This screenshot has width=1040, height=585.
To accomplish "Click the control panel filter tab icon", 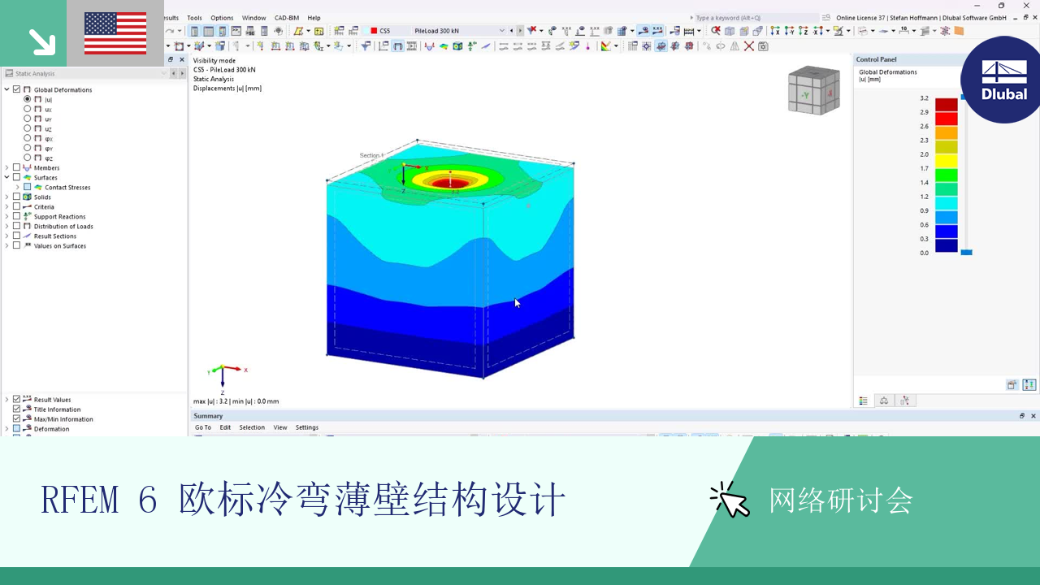I will click(905, 401).
